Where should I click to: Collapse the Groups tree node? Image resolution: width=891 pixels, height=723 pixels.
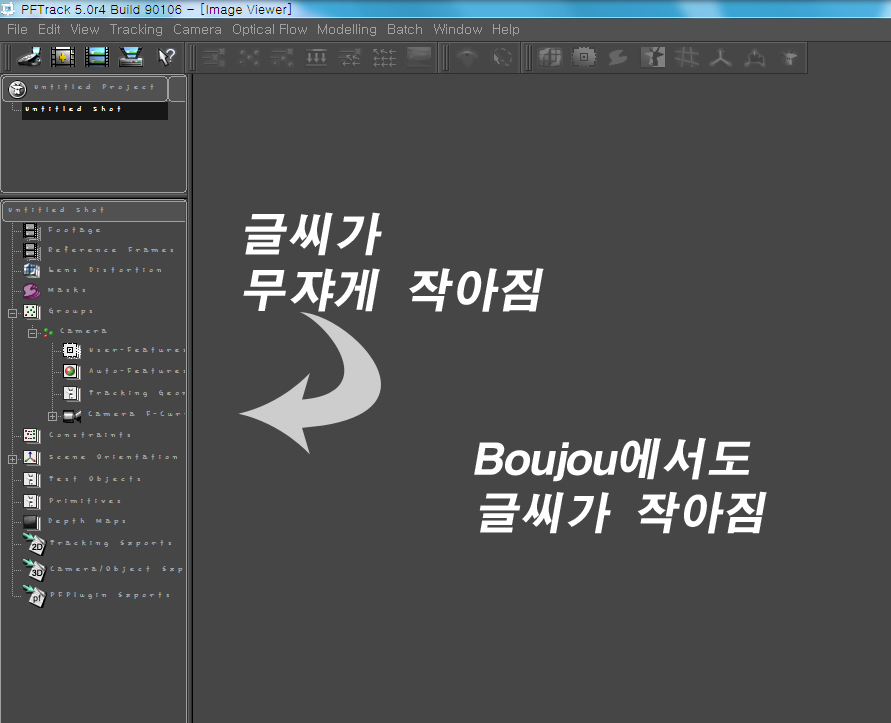13,313
